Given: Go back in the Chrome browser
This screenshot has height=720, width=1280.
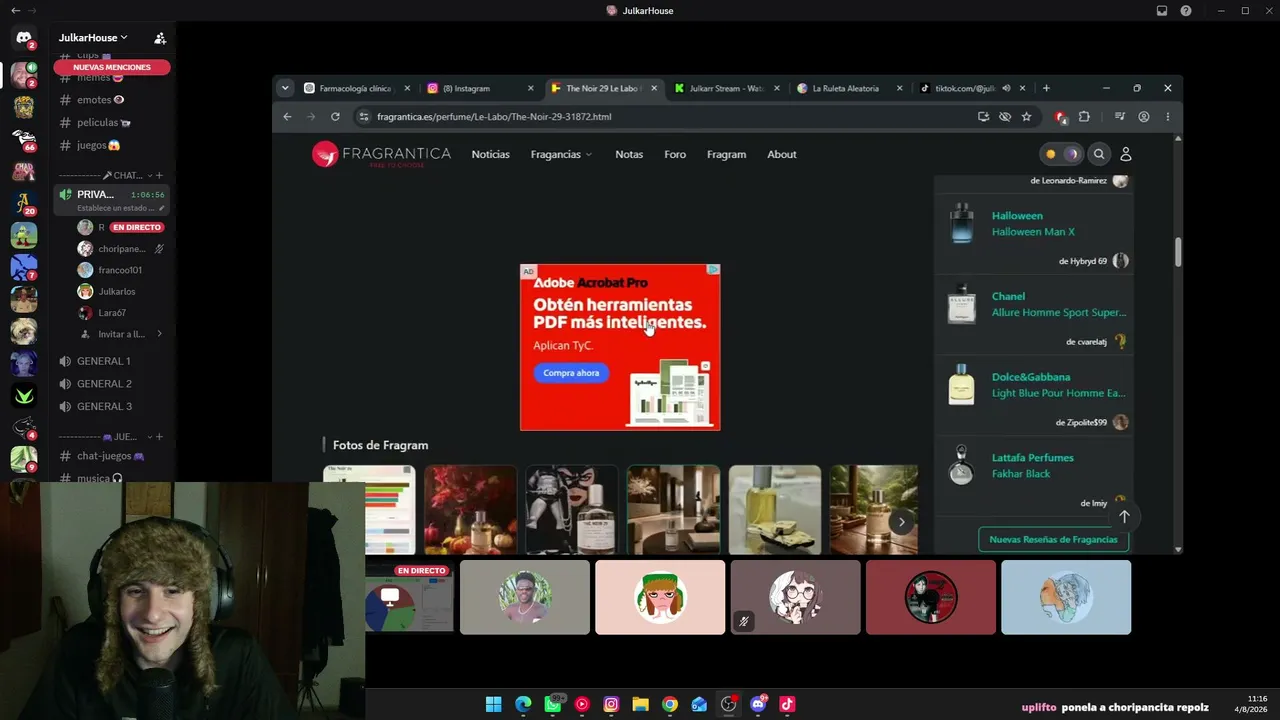Looking at the screenshot, I should point(287,117).
